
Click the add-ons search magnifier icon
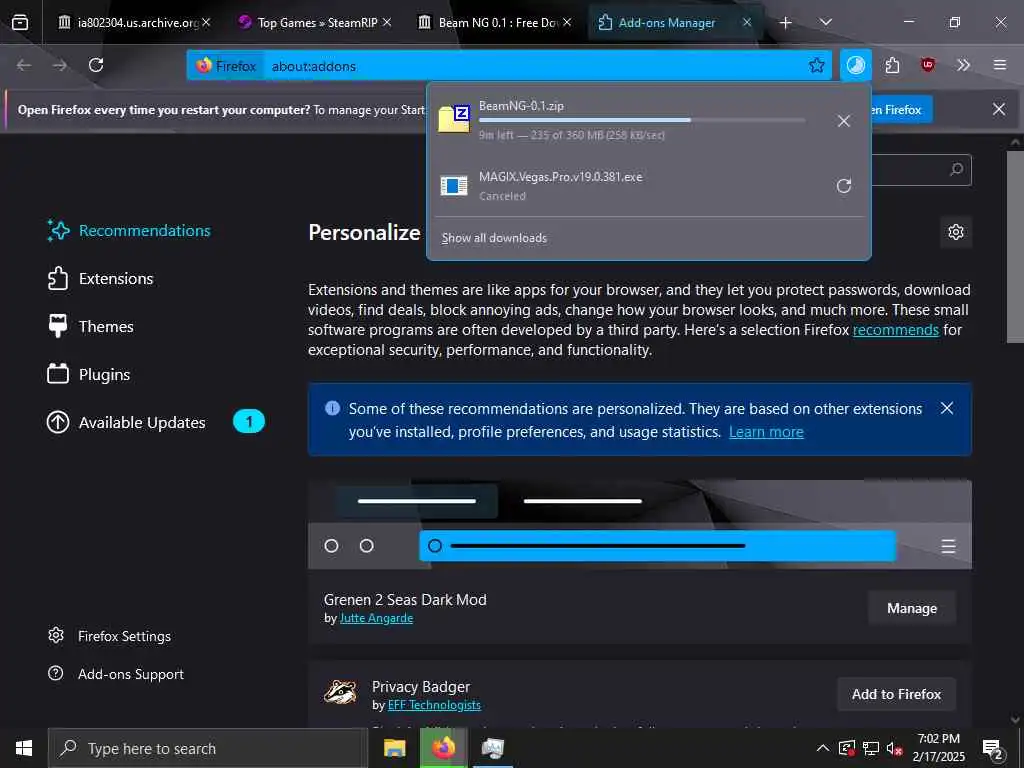click(956, 170)
